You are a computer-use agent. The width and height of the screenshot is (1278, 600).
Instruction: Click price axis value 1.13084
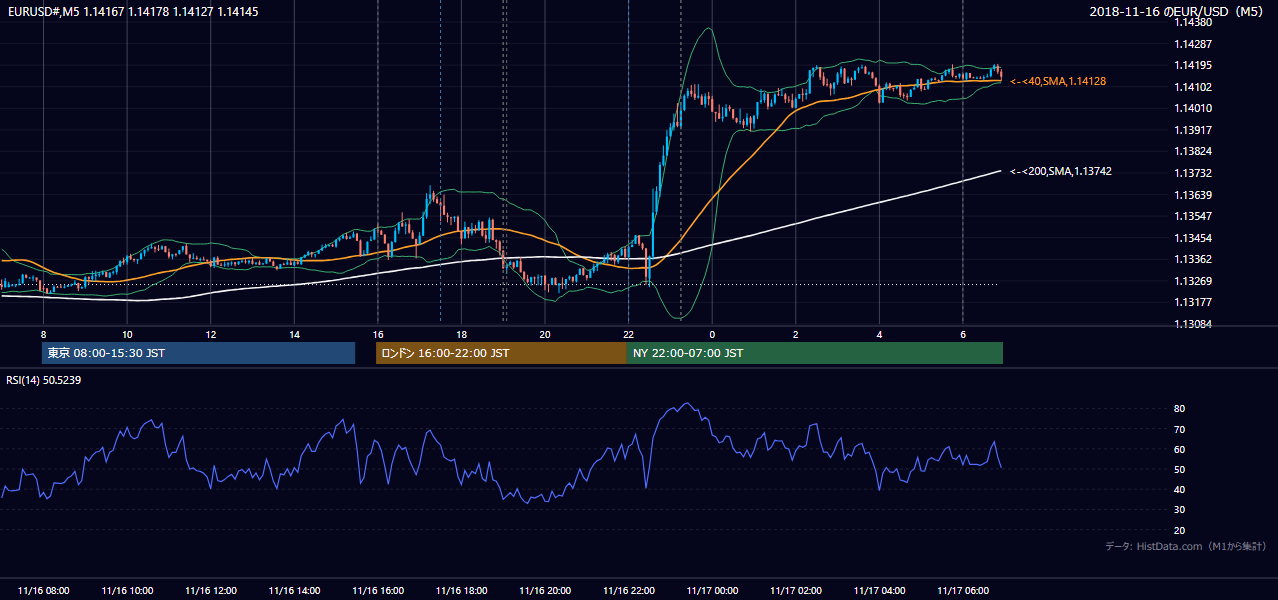pos(1193,324)
